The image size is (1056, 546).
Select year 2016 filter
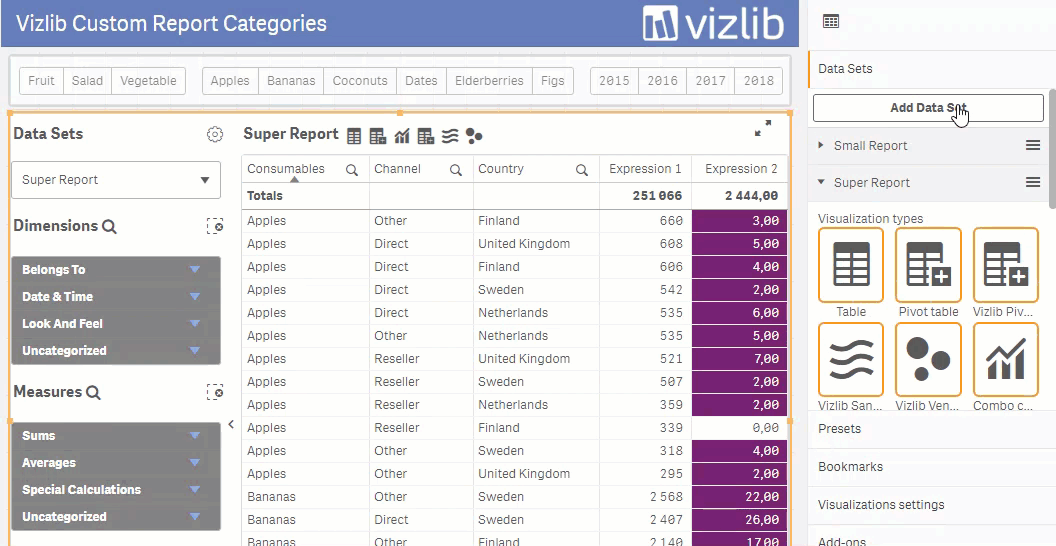tap(663, 81)
